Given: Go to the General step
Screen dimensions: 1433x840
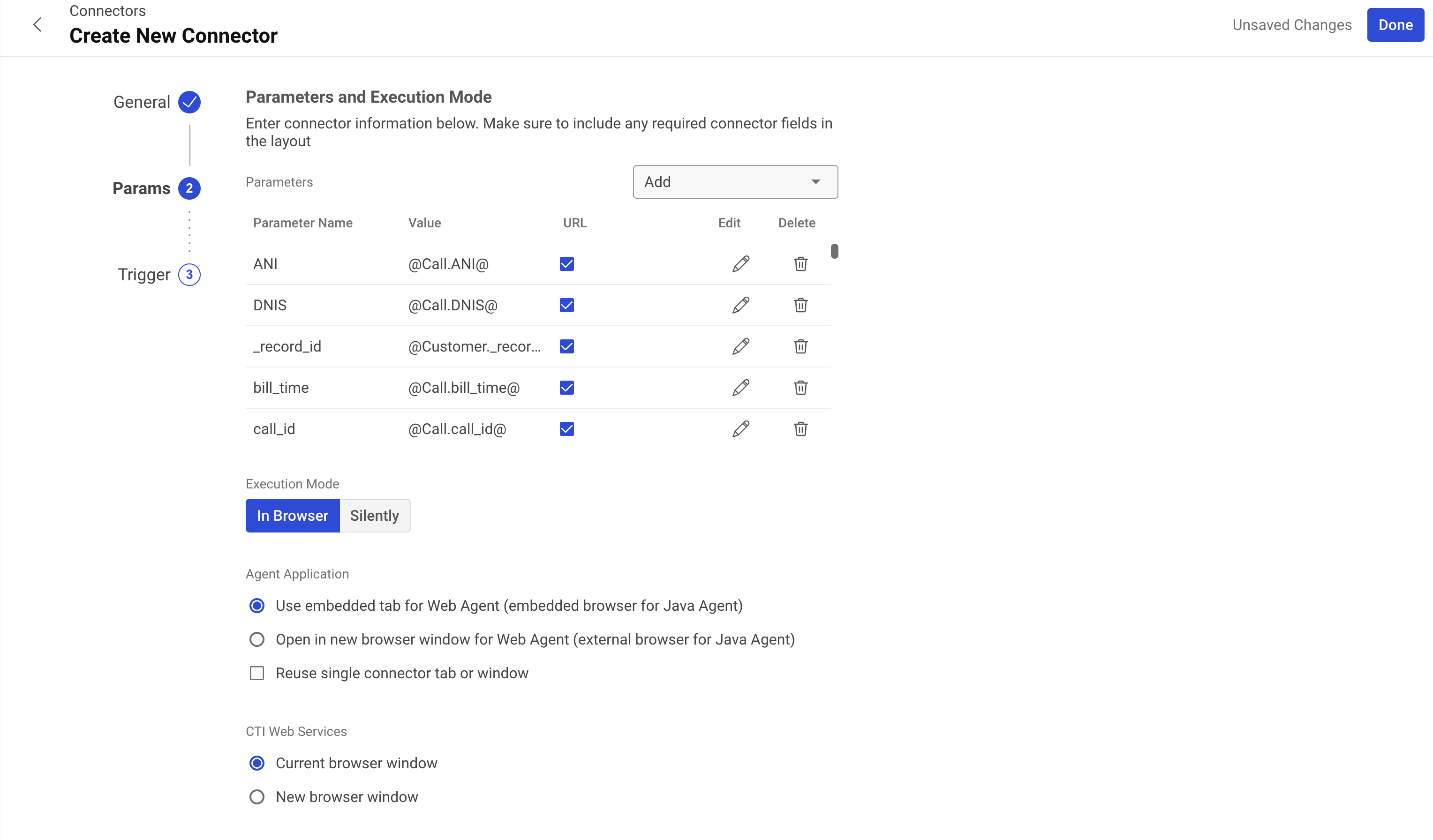Looking at the screenshot, I should 142,102.
